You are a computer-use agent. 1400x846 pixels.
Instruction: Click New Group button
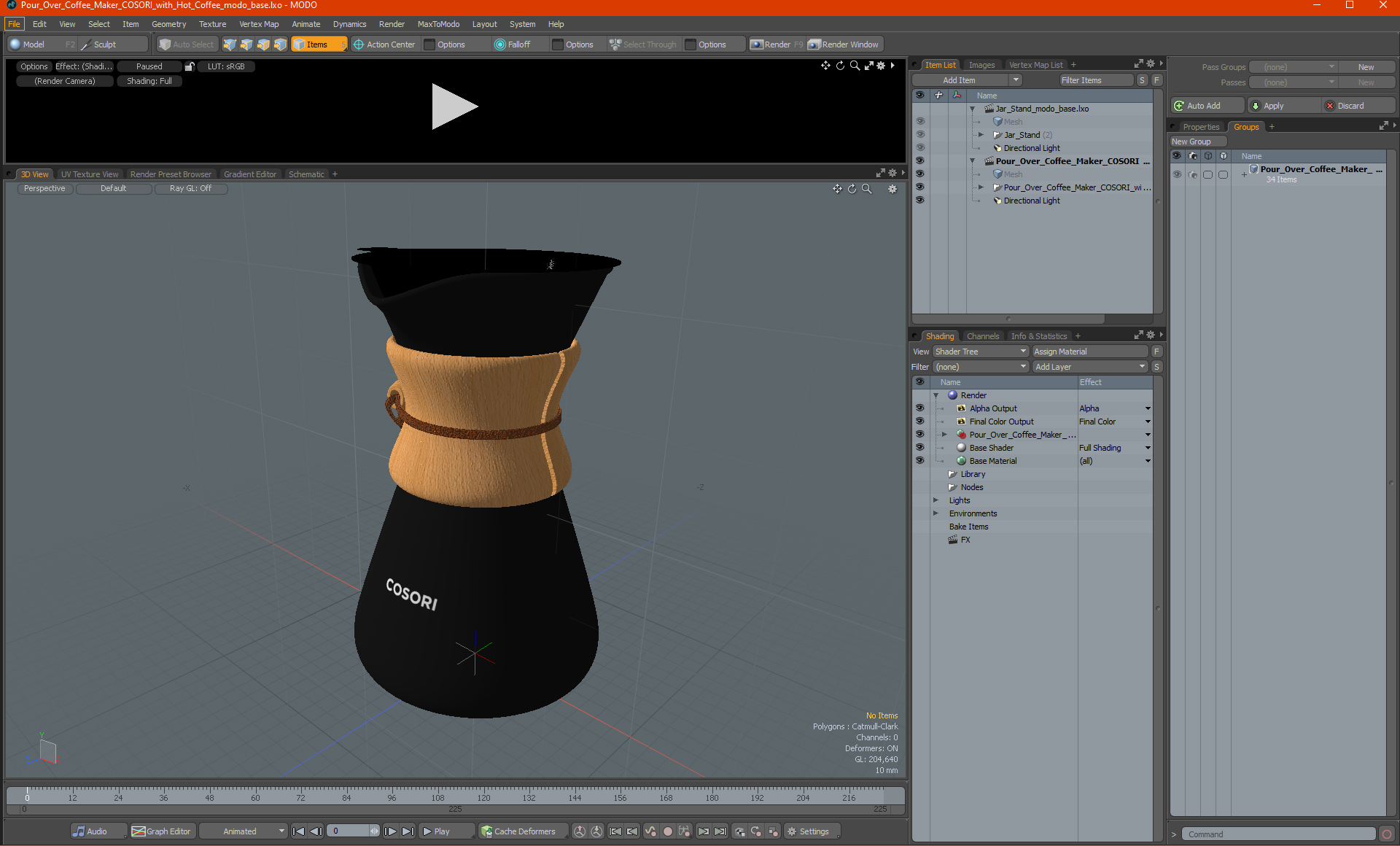[x=1198, y=141]
